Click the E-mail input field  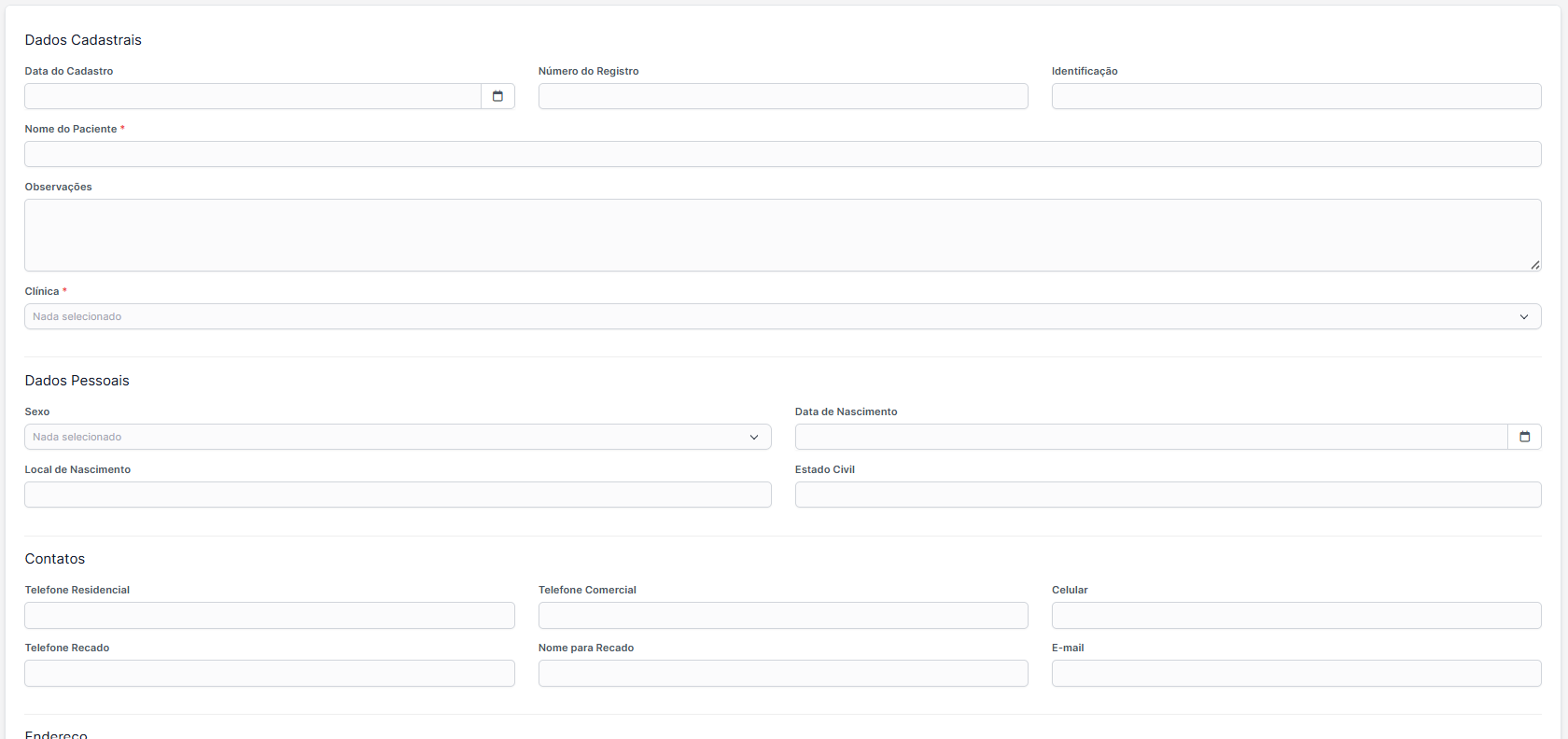click(1295, 673)
